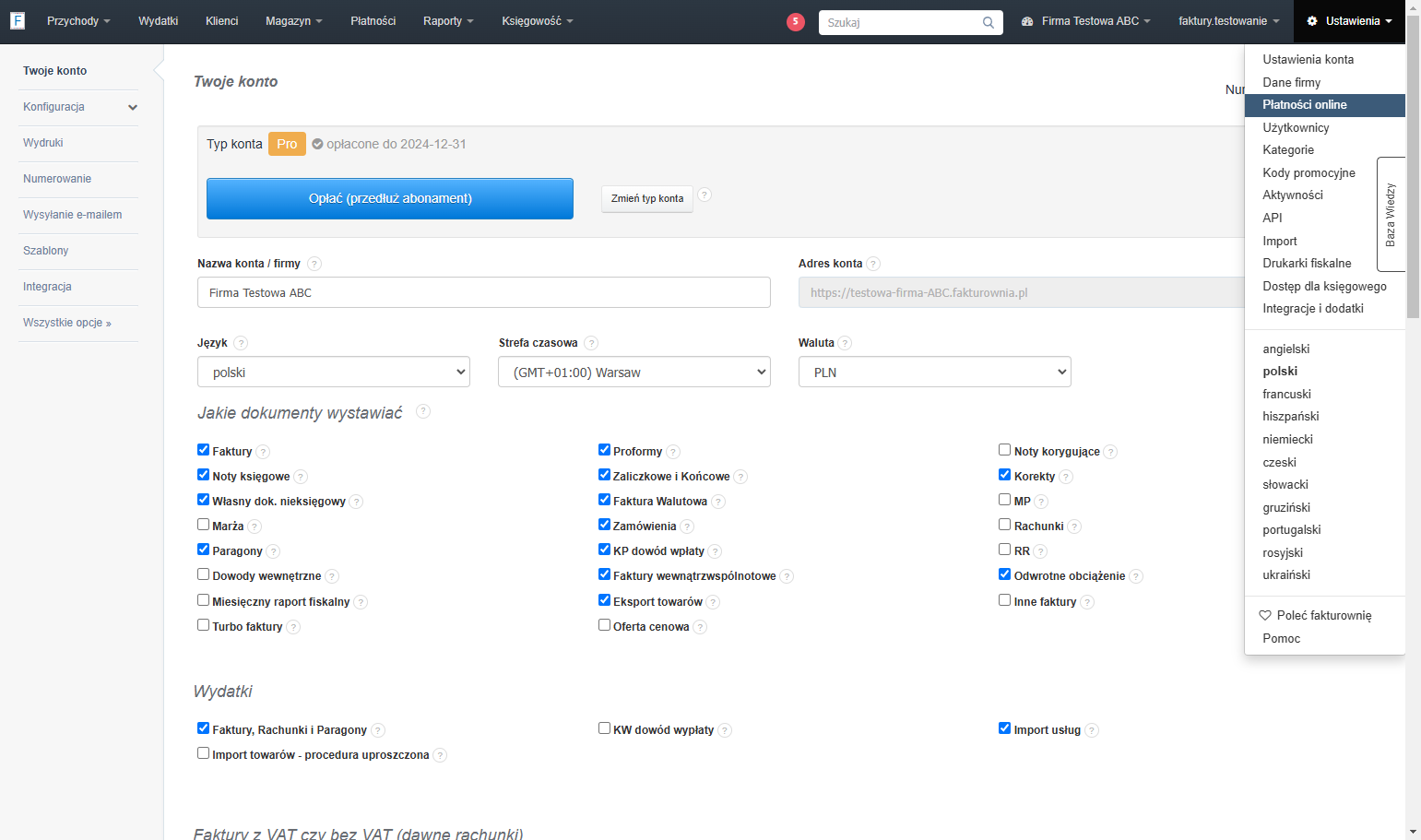Open the Waluta currency dropdown
1421x840 pixels.
[935, 372]
